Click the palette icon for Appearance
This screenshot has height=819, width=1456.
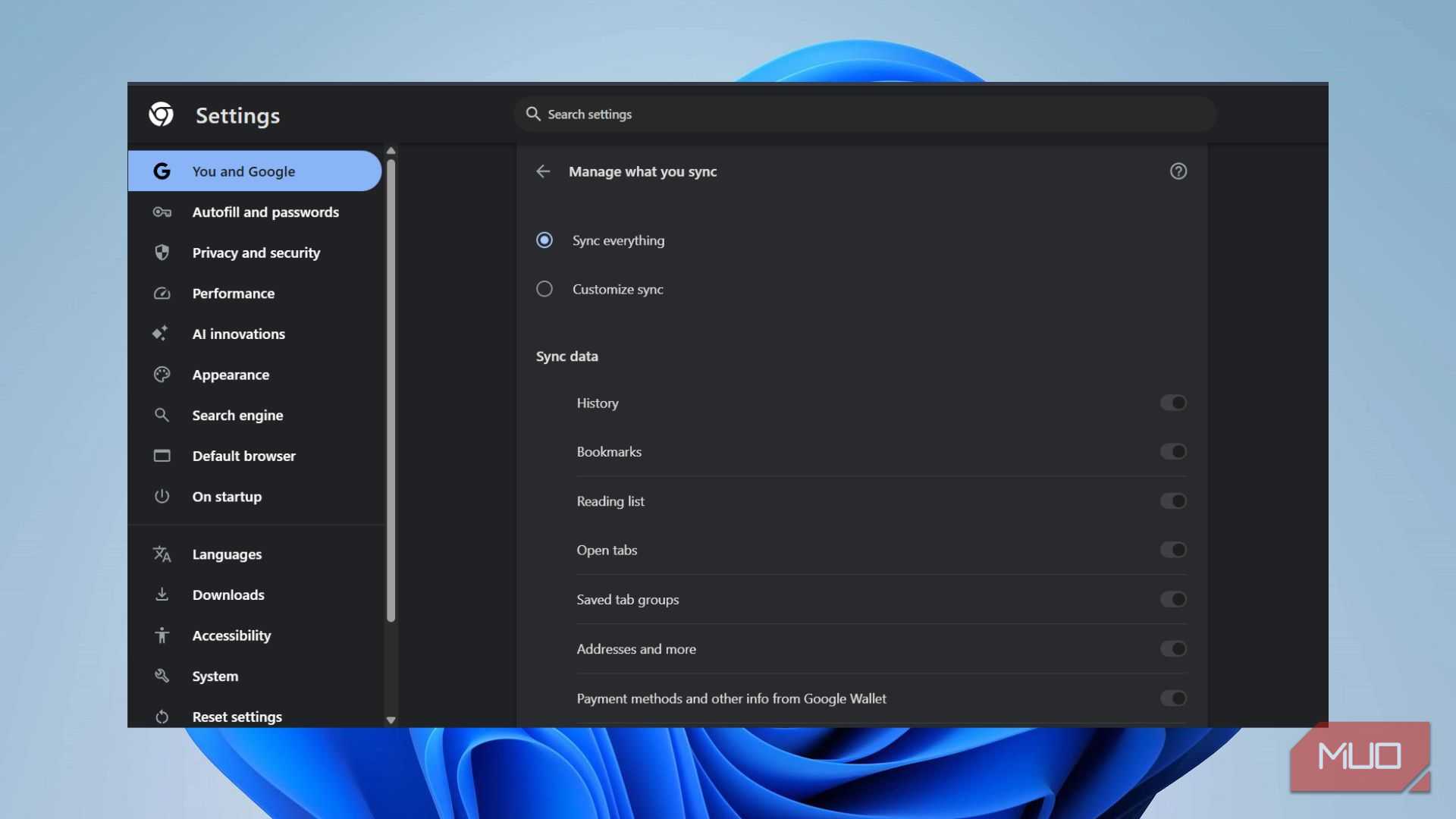coord(162,375)
